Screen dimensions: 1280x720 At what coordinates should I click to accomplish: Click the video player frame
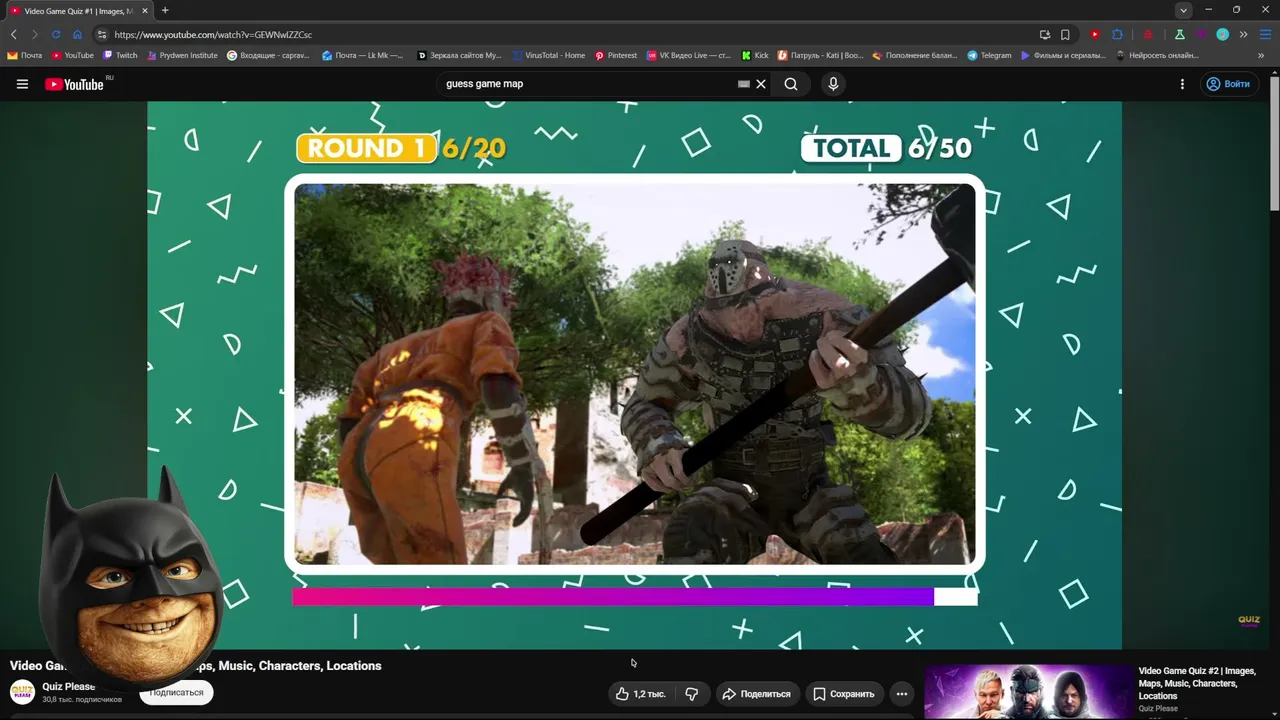pos(634,375)
